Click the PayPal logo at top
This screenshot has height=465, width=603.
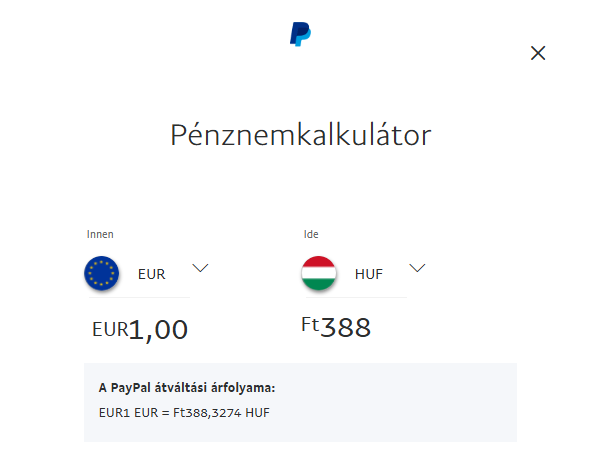tap(300, 34)
